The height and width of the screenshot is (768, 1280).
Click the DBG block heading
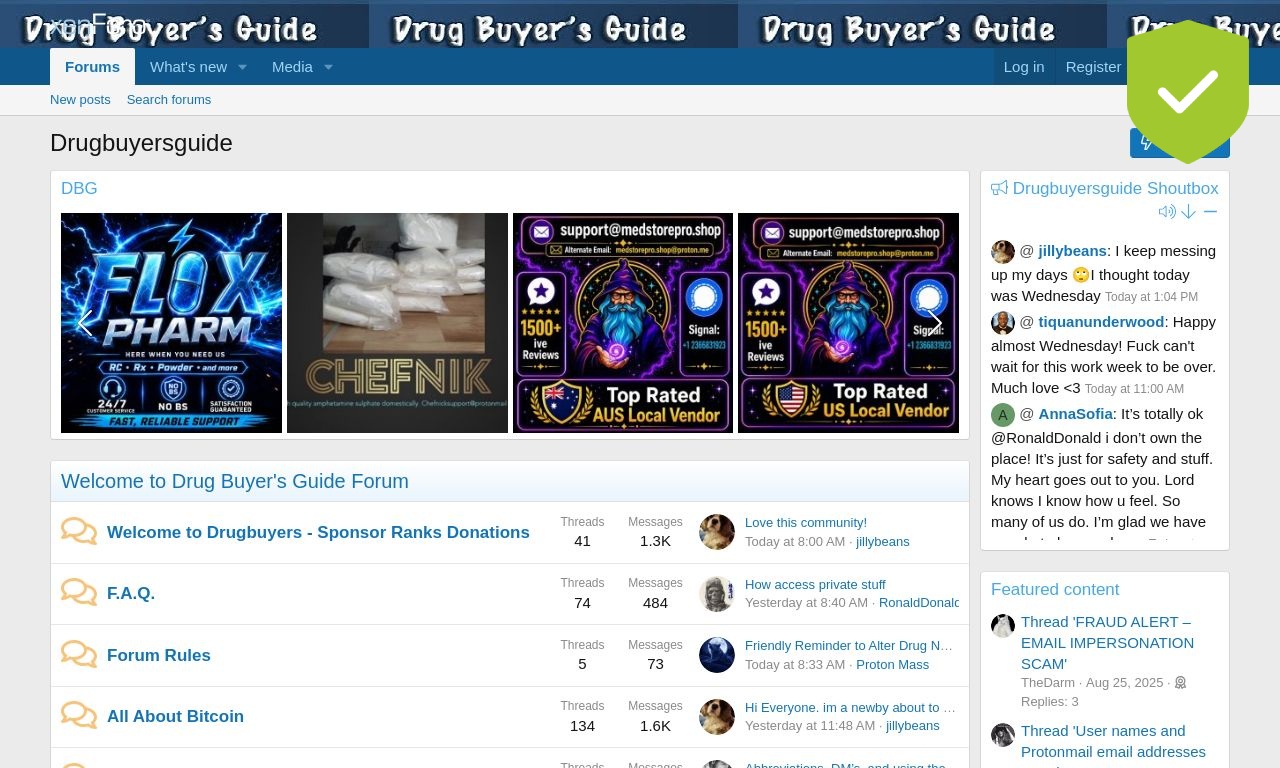point(79,188)
